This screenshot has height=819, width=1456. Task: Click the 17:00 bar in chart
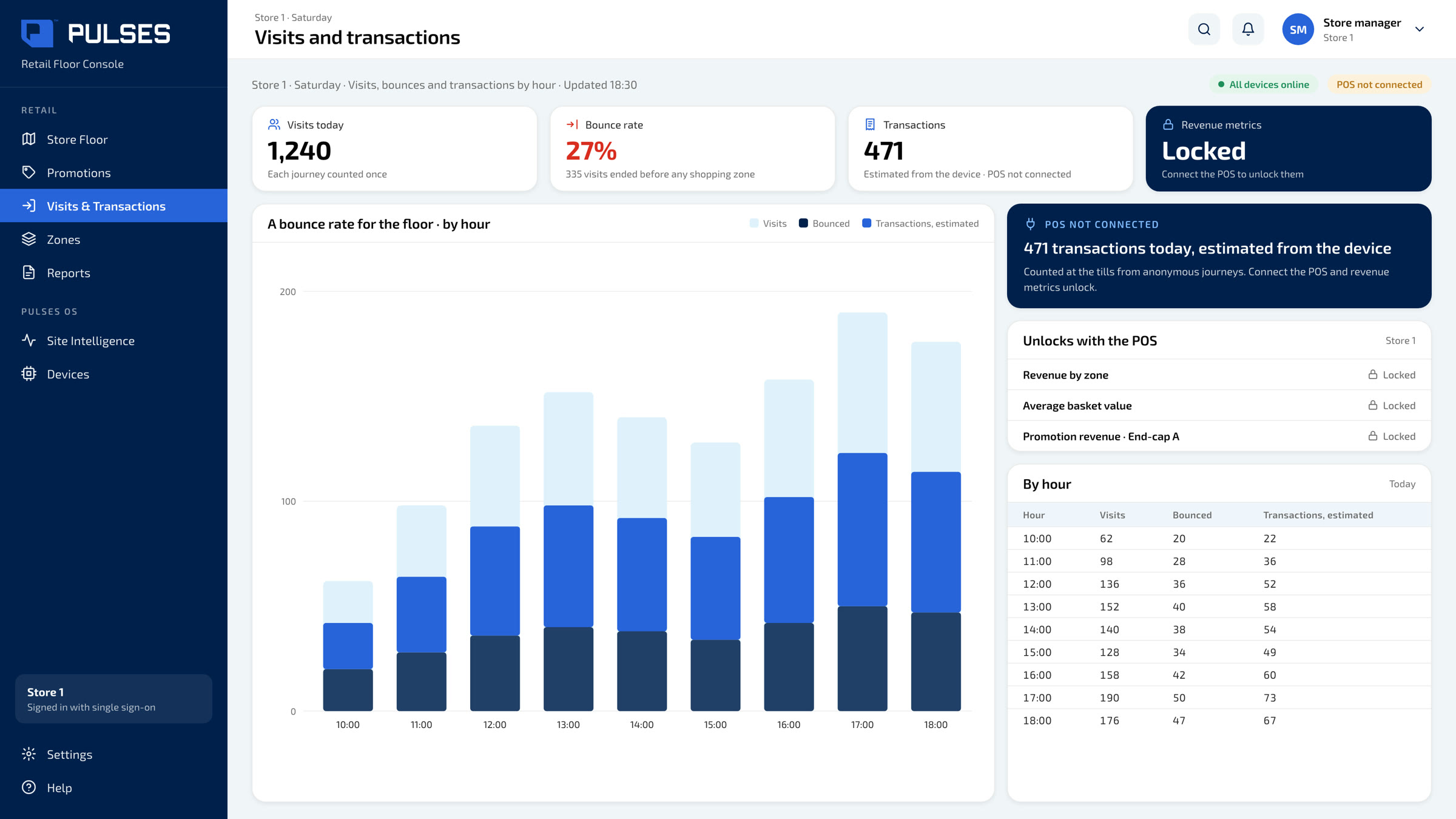click(862, 511)
